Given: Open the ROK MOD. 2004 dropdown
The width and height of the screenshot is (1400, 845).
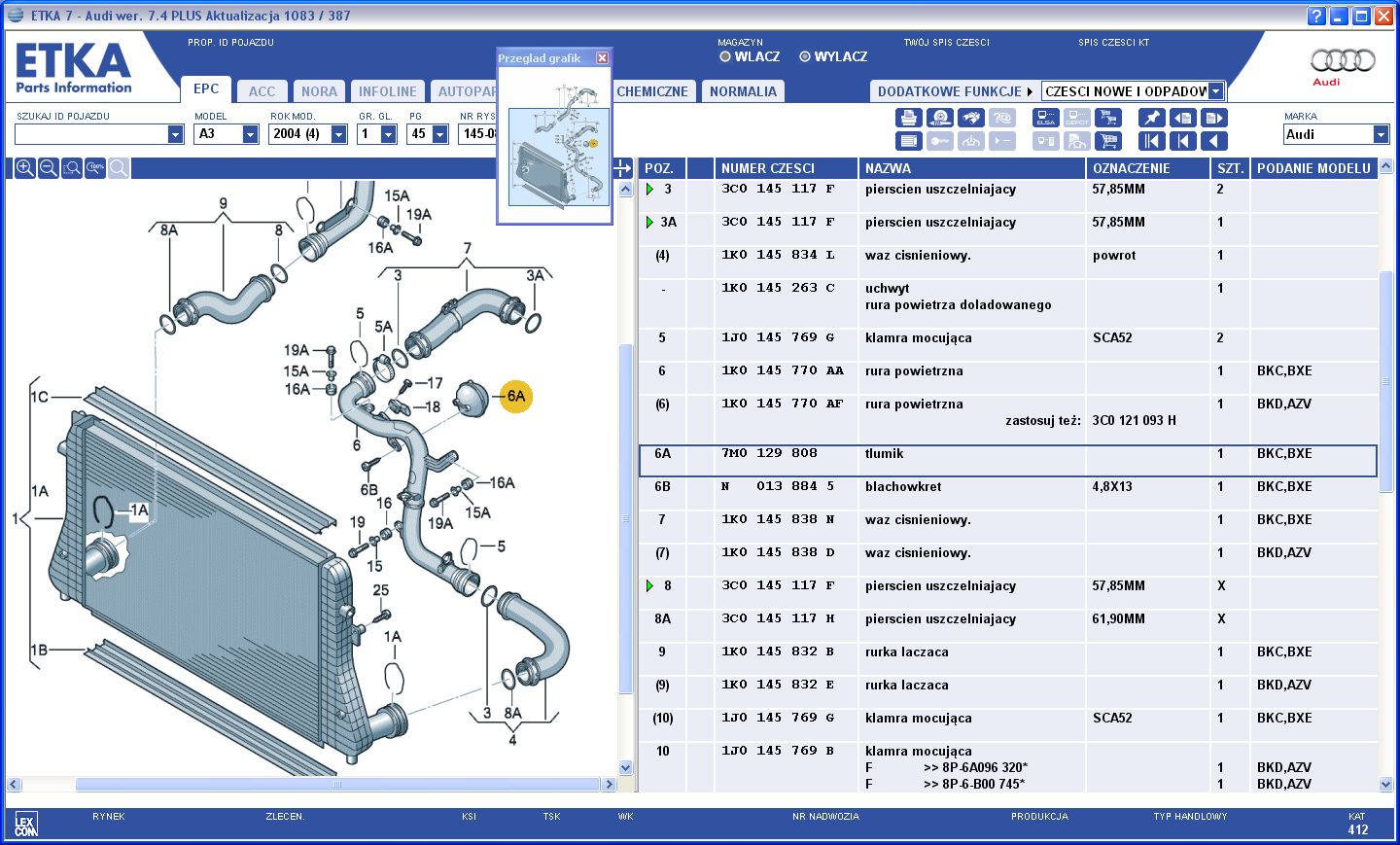Looking at the screenshot, I should [338, 134].
